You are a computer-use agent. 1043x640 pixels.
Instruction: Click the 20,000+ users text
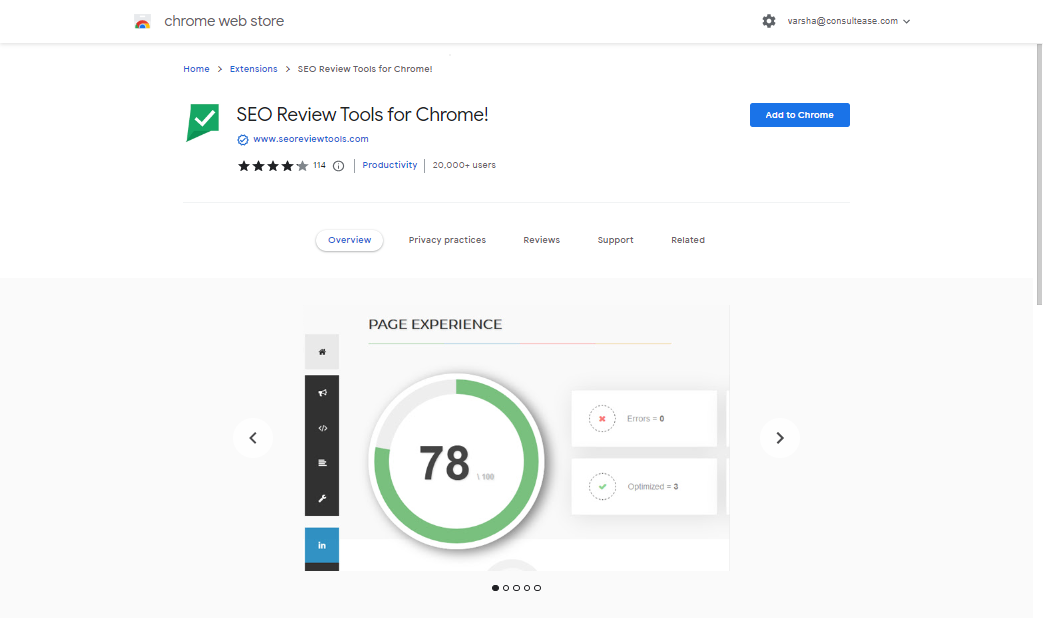click(464, 165)
